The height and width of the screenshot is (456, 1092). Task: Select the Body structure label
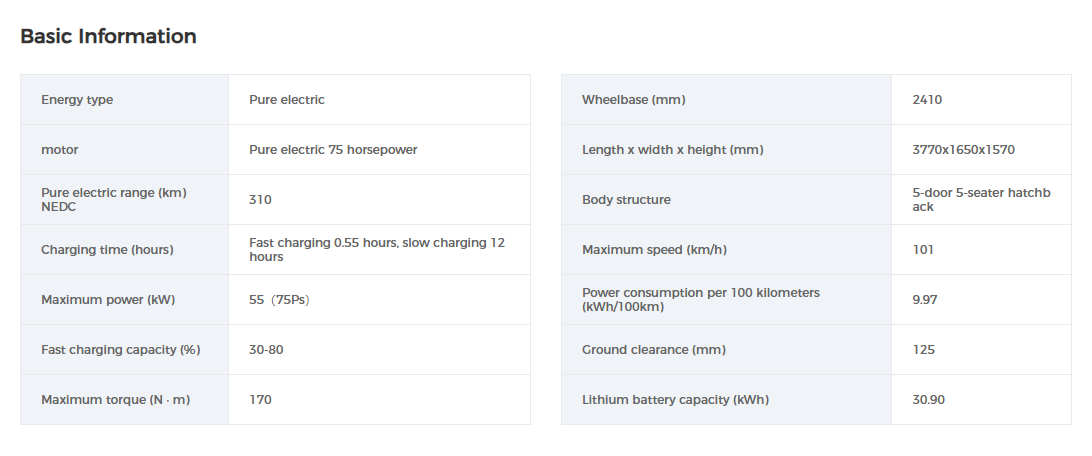pos(626,200)
